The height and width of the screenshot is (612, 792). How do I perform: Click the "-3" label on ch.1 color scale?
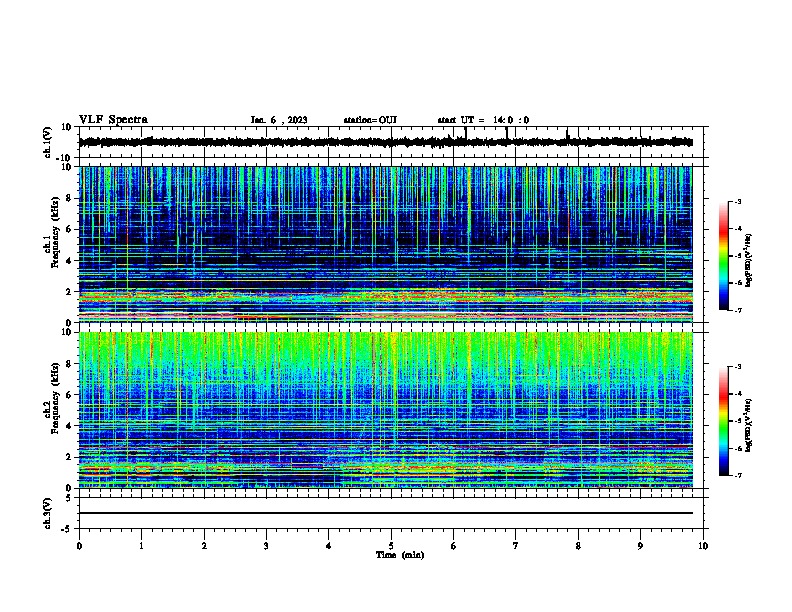[737, 201]
